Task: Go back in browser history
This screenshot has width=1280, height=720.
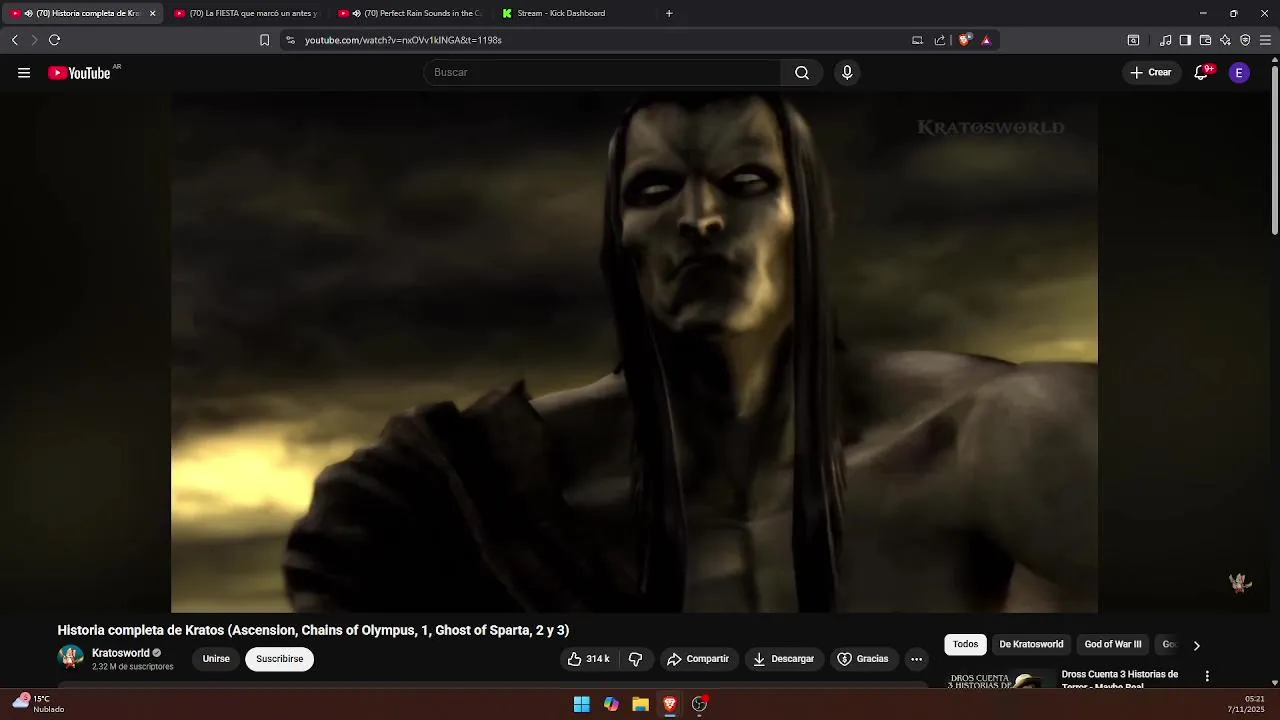Action: click(x=14, y=40)
